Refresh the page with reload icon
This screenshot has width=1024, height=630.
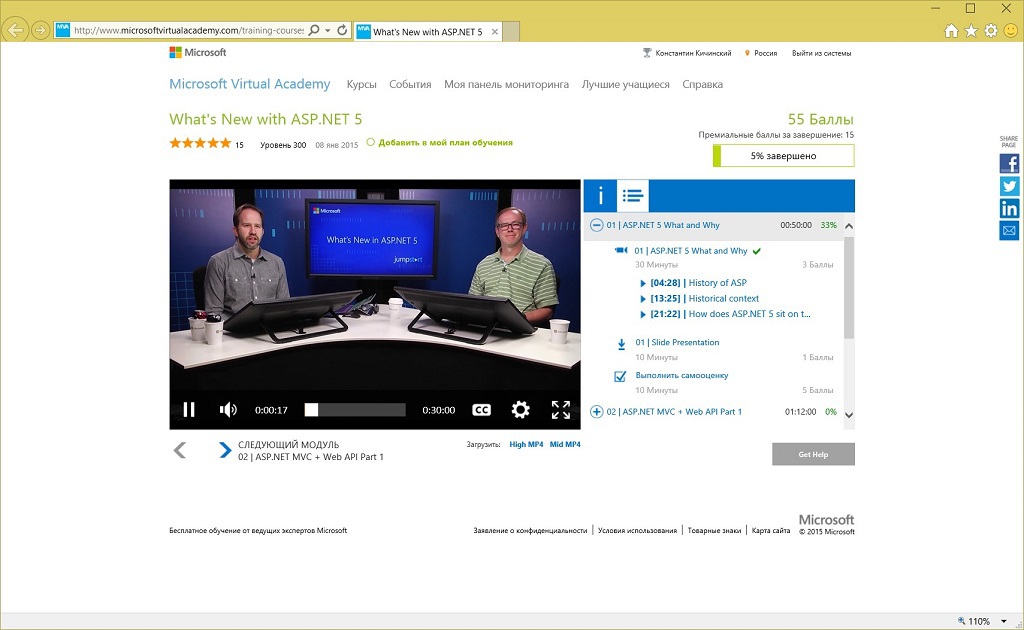342,30
